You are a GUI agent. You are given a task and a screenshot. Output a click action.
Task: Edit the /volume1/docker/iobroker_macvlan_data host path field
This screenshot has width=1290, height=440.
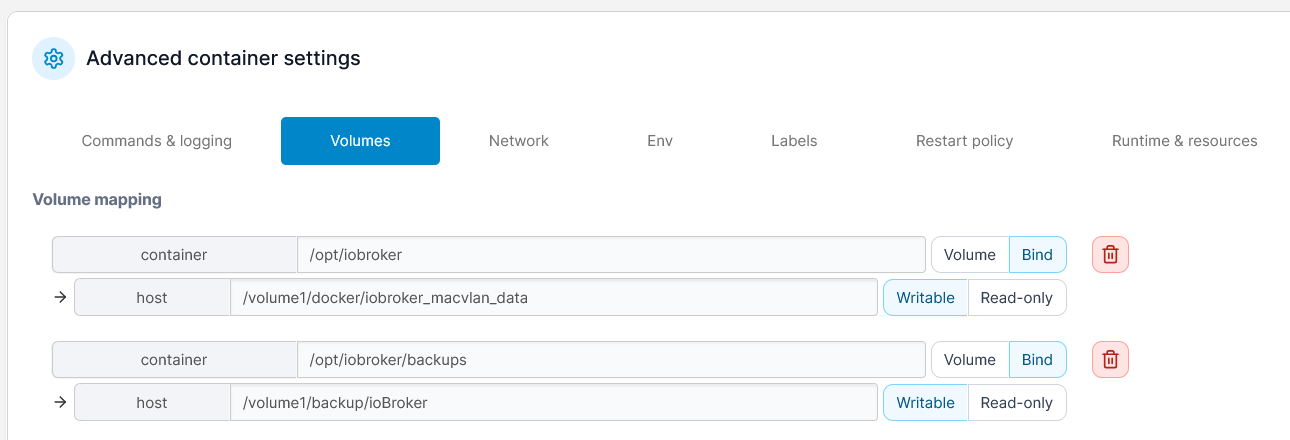pyautogui.click(x=553, y=298)
